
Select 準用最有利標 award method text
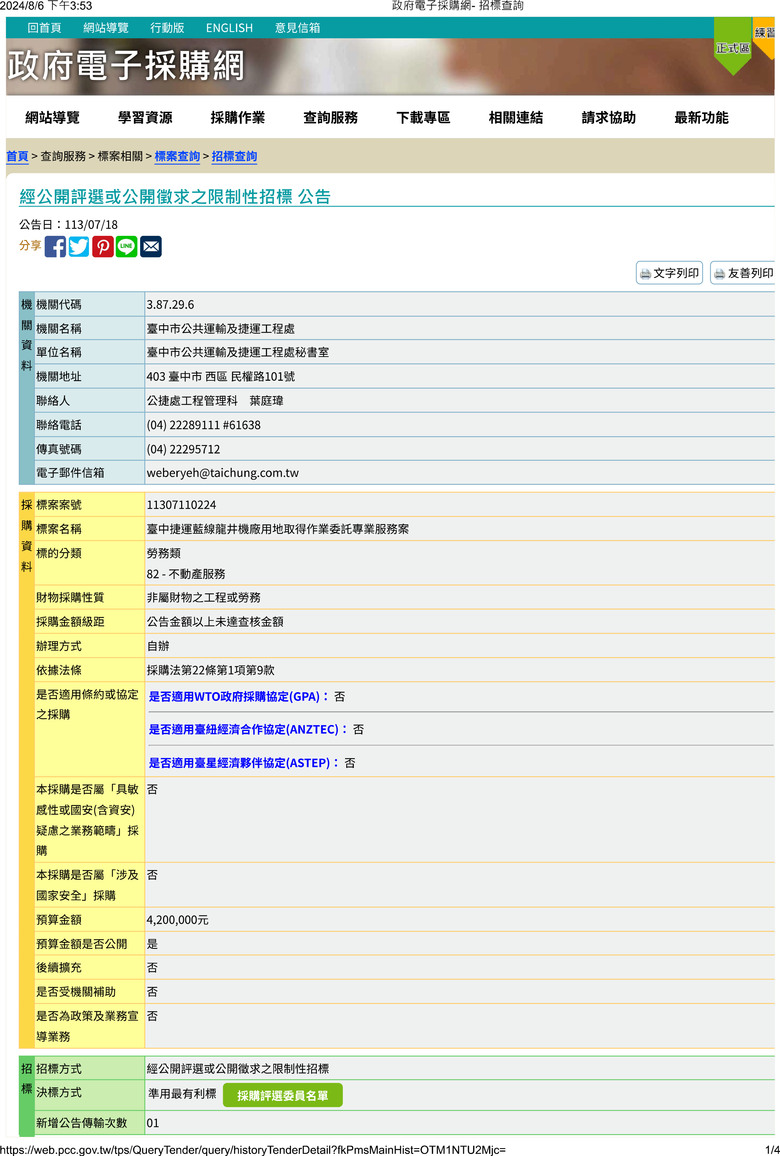pyautogui.click(x=182, y=1094)
